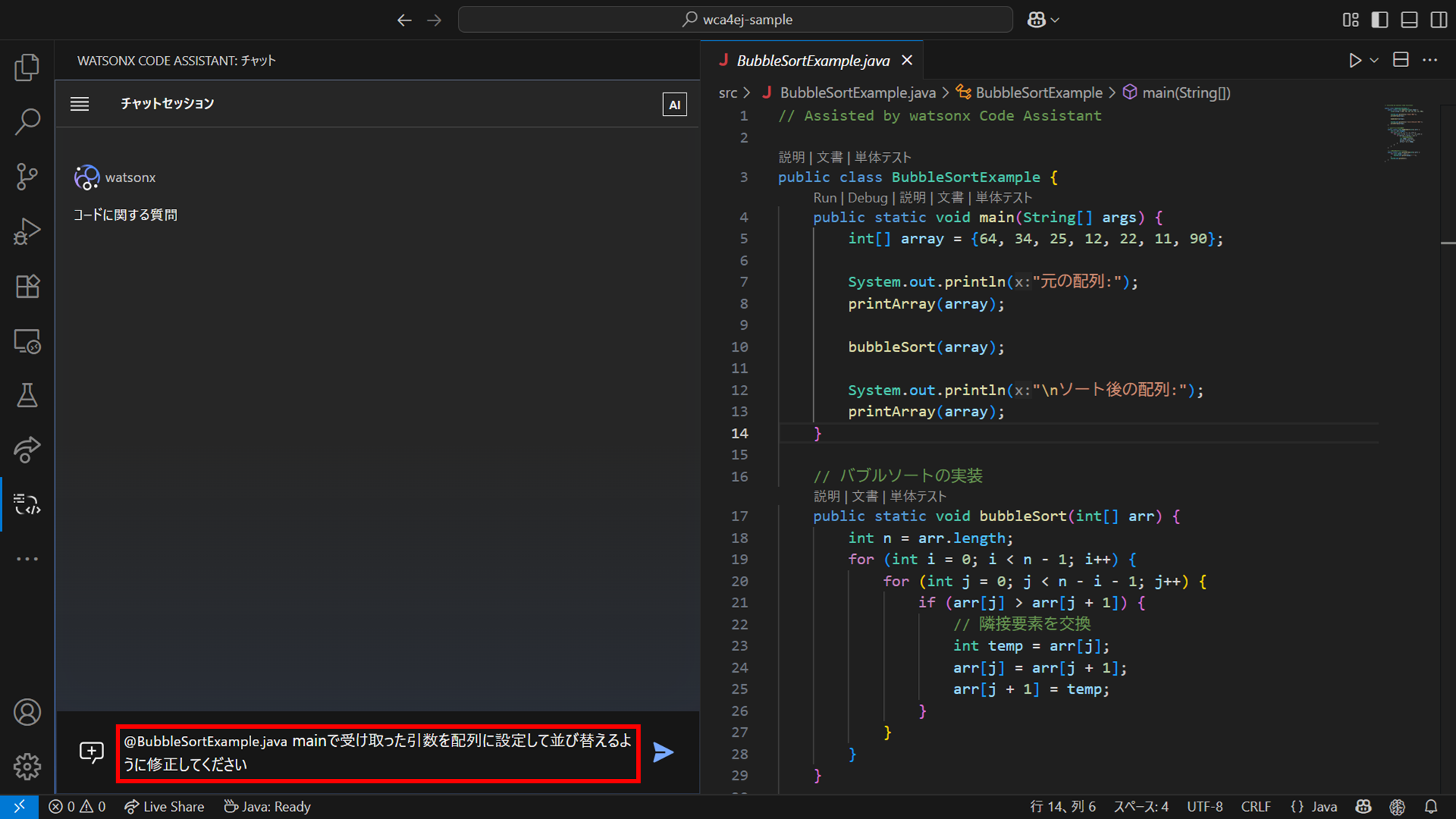Viewport: 1456px width, 819px height.
Task: Click Live Share in status bar
Action: (x=165, y=807)
